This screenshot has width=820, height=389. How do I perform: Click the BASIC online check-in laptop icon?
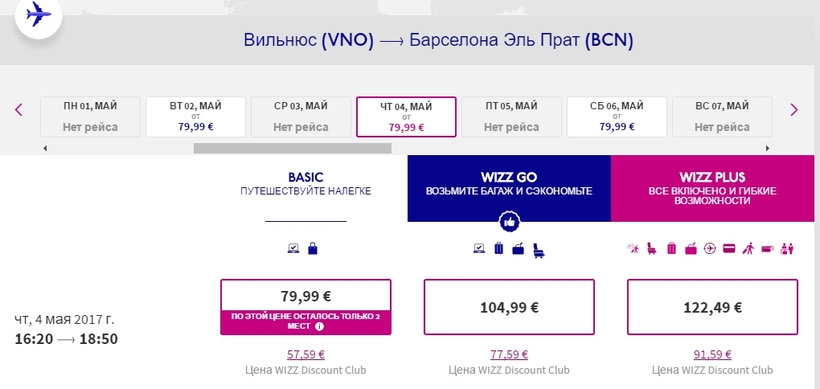293,248
